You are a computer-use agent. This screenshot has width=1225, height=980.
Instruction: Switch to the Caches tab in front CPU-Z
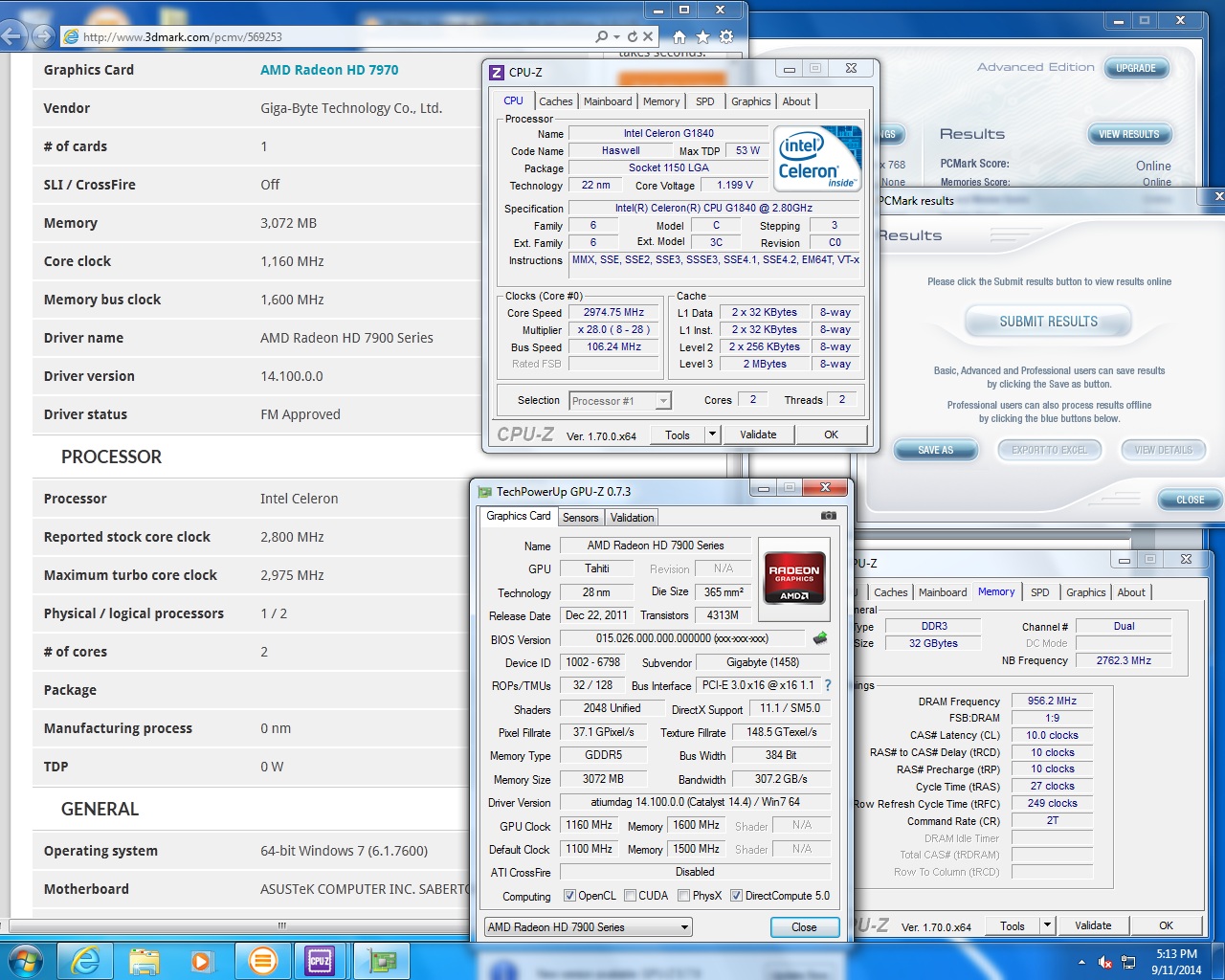tap(555, 101)
